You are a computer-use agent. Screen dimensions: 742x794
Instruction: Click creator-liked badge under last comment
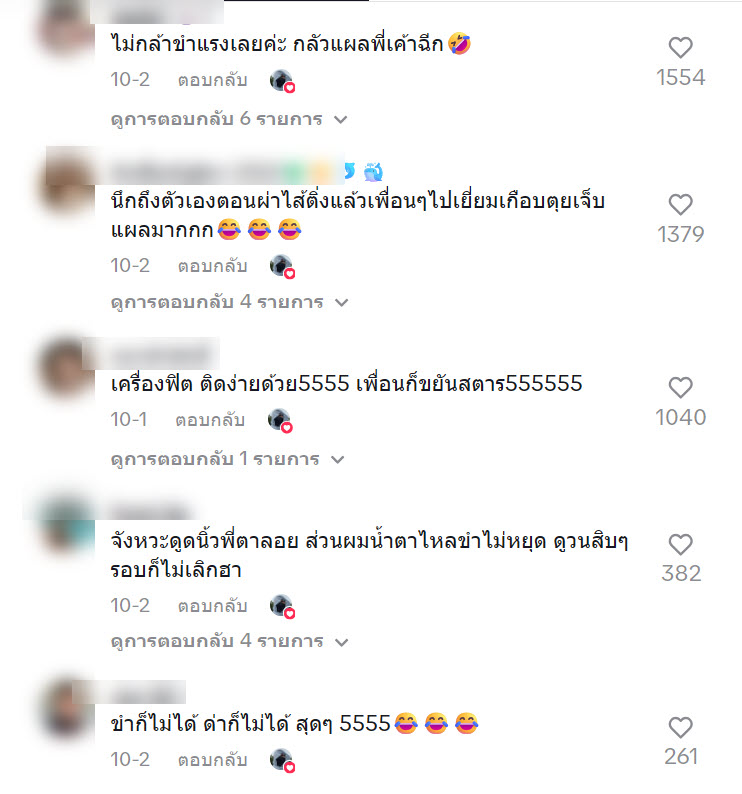pos(283,761)
